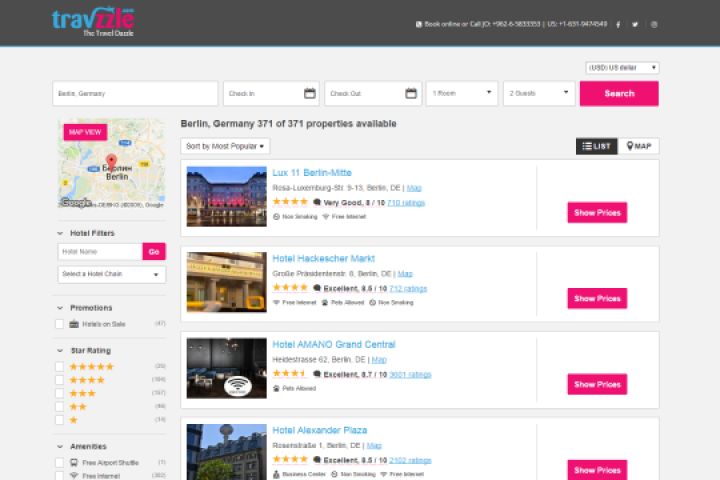
Task: Click Pets Allowed icon for Hackescher Markt
Action: coord(325,303)
